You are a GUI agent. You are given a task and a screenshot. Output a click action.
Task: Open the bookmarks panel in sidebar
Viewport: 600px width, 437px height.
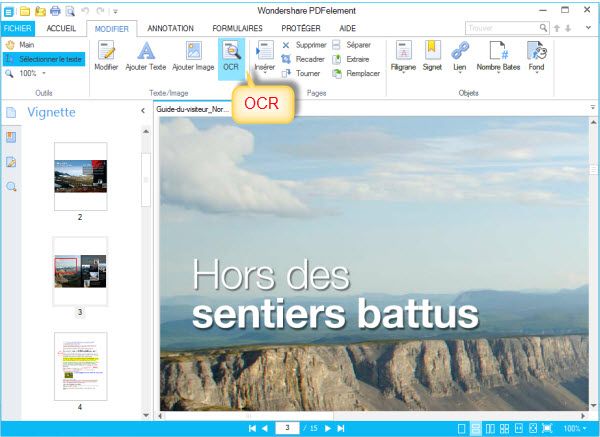click(x=11, y=137)
